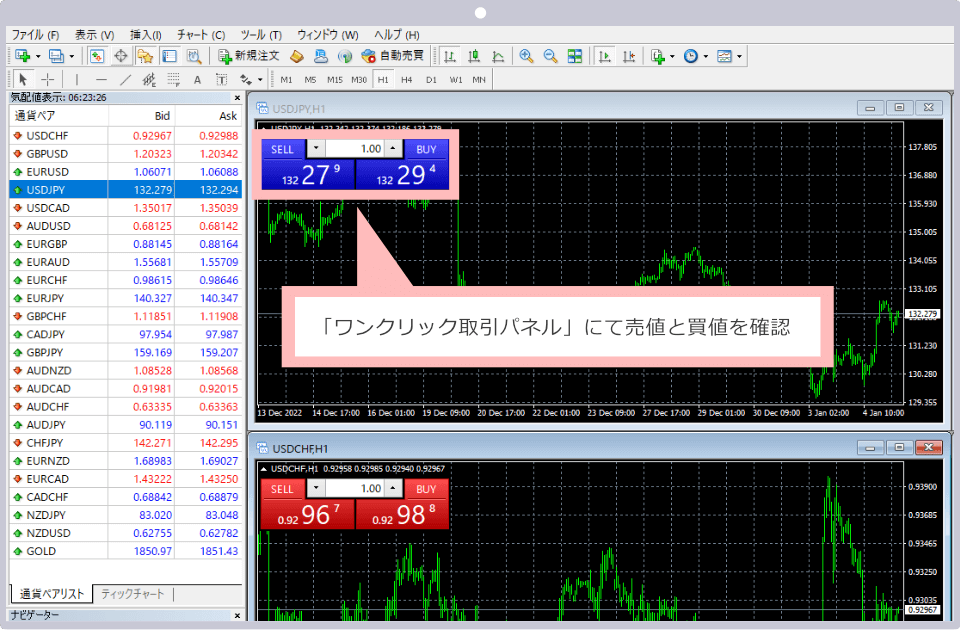Click the zoom out magnifier icon
The height and width of the screenshot is (630, 960).
[x=550, y=56]
